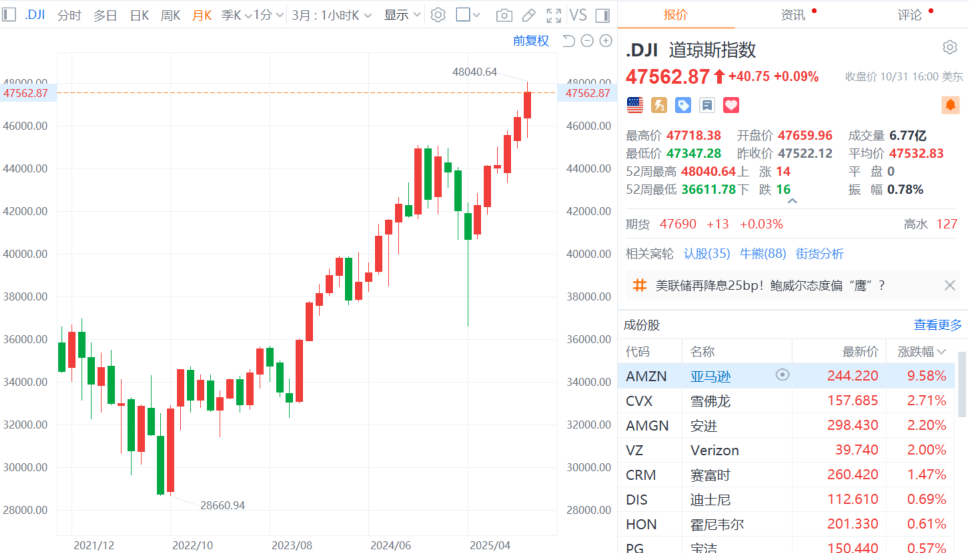Switch to 分时 intraday view
The image size is (969, 553).
click(x=69, y=15)
